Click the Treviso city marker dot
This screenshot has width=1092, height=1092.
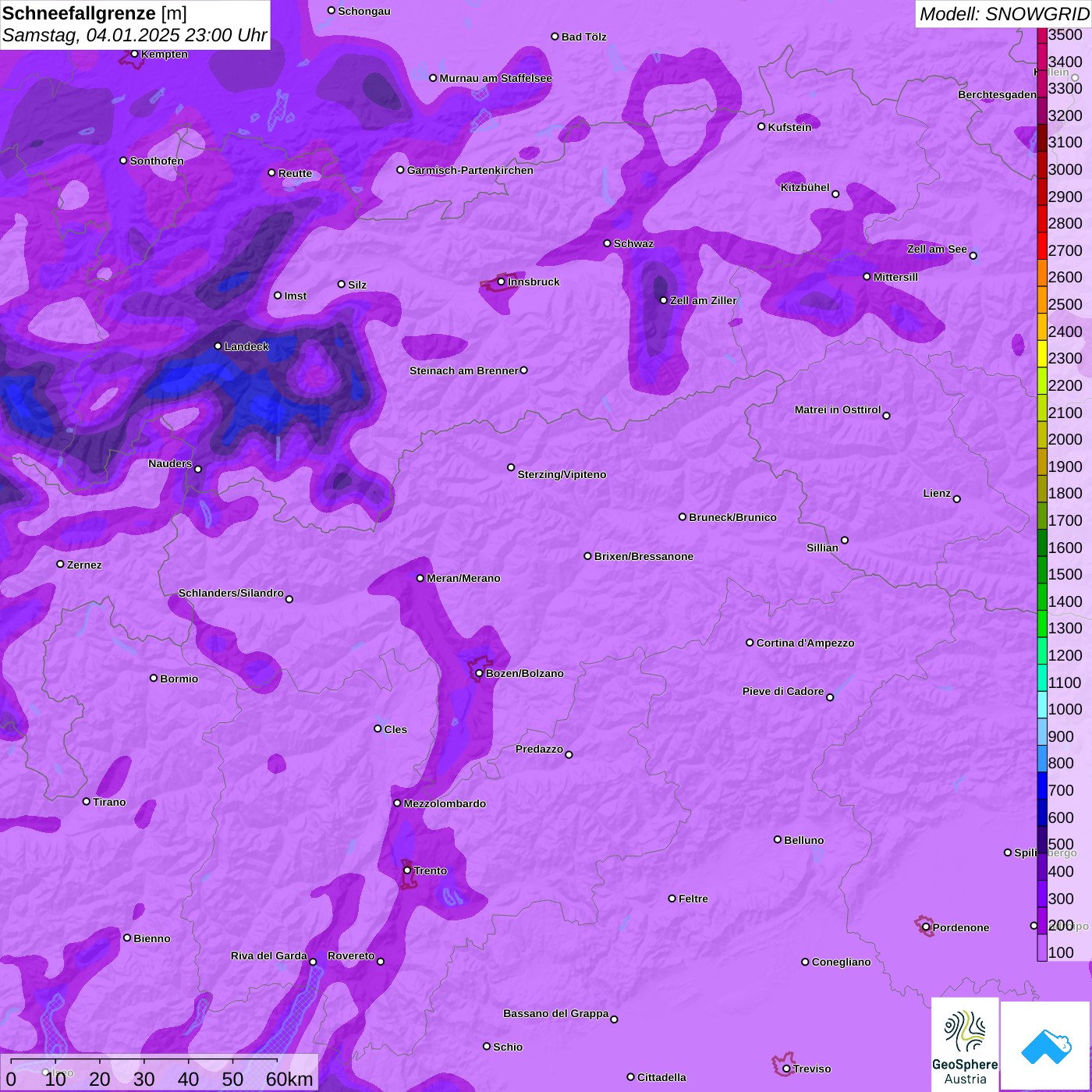coord(786,1069)
